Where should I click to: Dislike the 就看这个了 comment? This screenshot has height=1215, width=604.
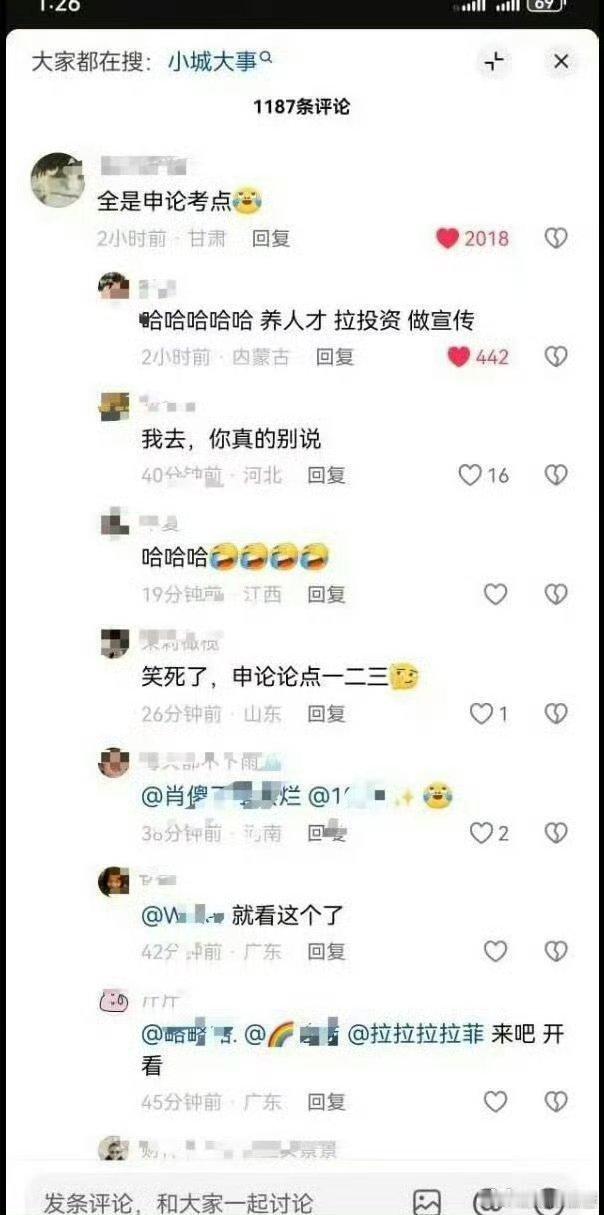click(x=556, y=951)
